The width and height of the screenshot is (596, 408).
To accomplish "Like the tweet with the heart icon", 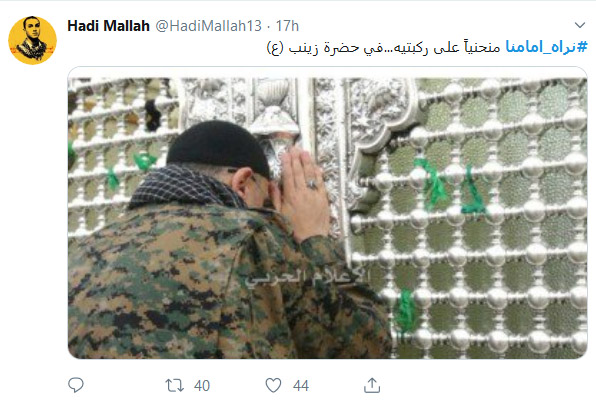I will pos(273,385).
